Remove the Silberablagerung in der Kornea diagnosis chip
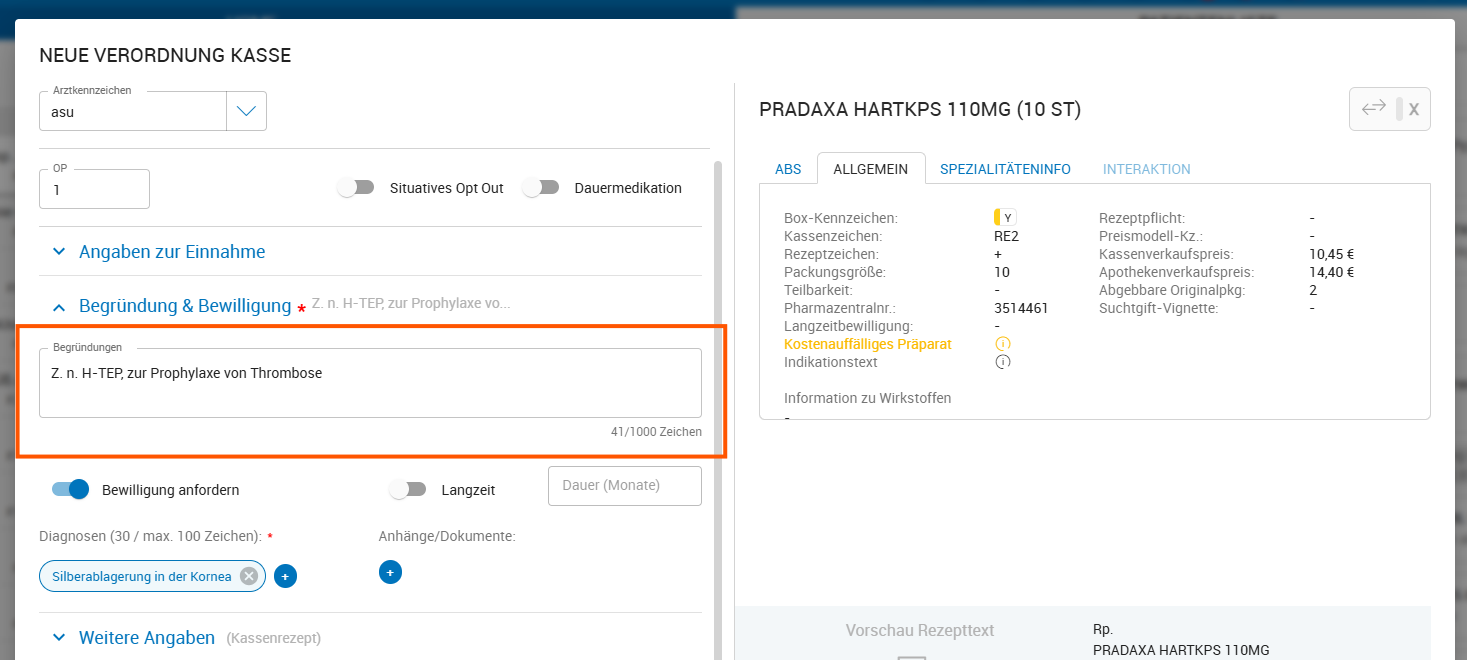This screenshot has height=660, width=1467. click(x=249, y=576)
